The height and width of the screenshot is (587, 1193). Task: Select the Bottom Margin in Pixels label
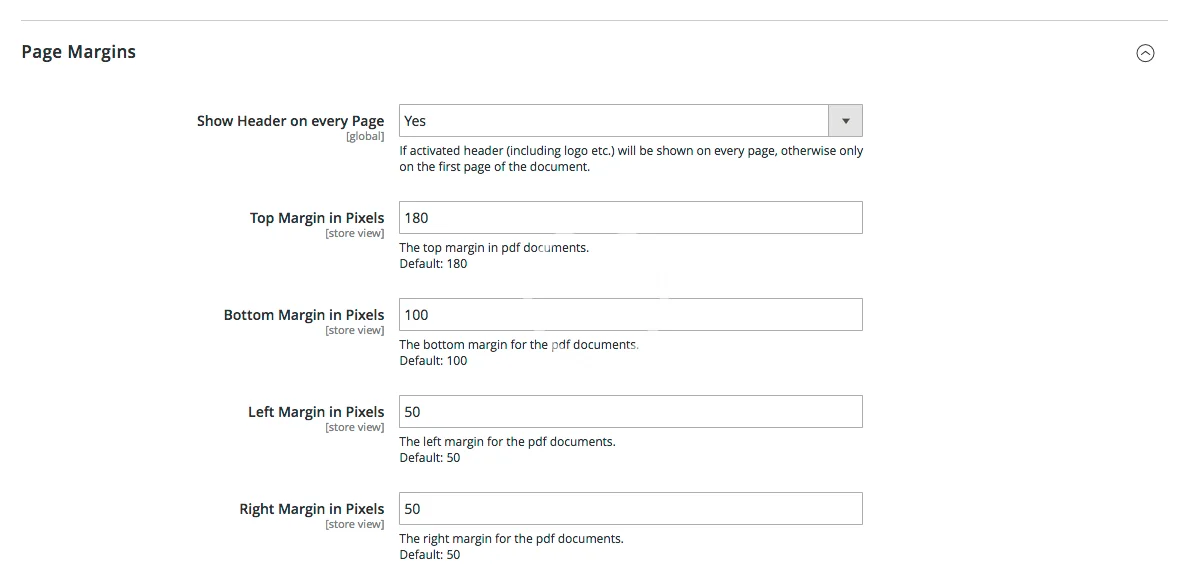[x=304, y=315]
